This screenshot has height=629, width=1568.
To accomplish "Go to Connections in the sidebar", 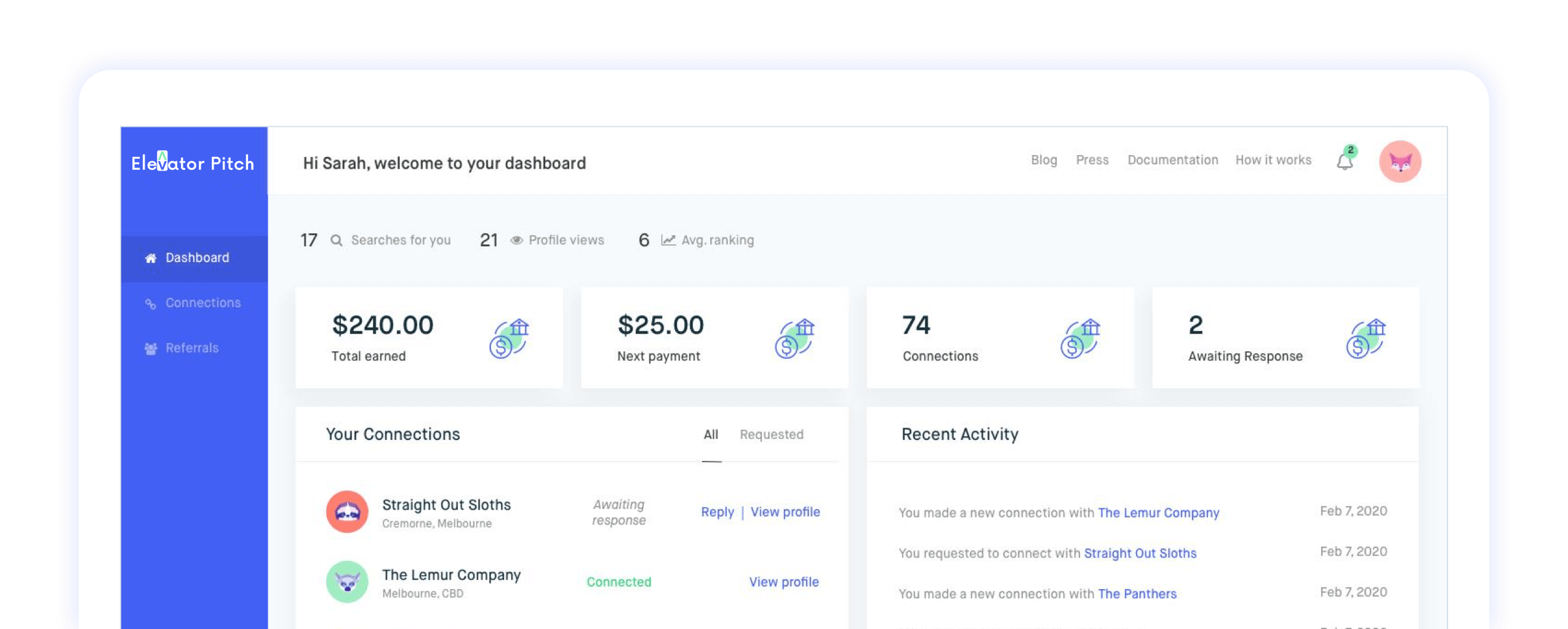I will click(202, 303).
